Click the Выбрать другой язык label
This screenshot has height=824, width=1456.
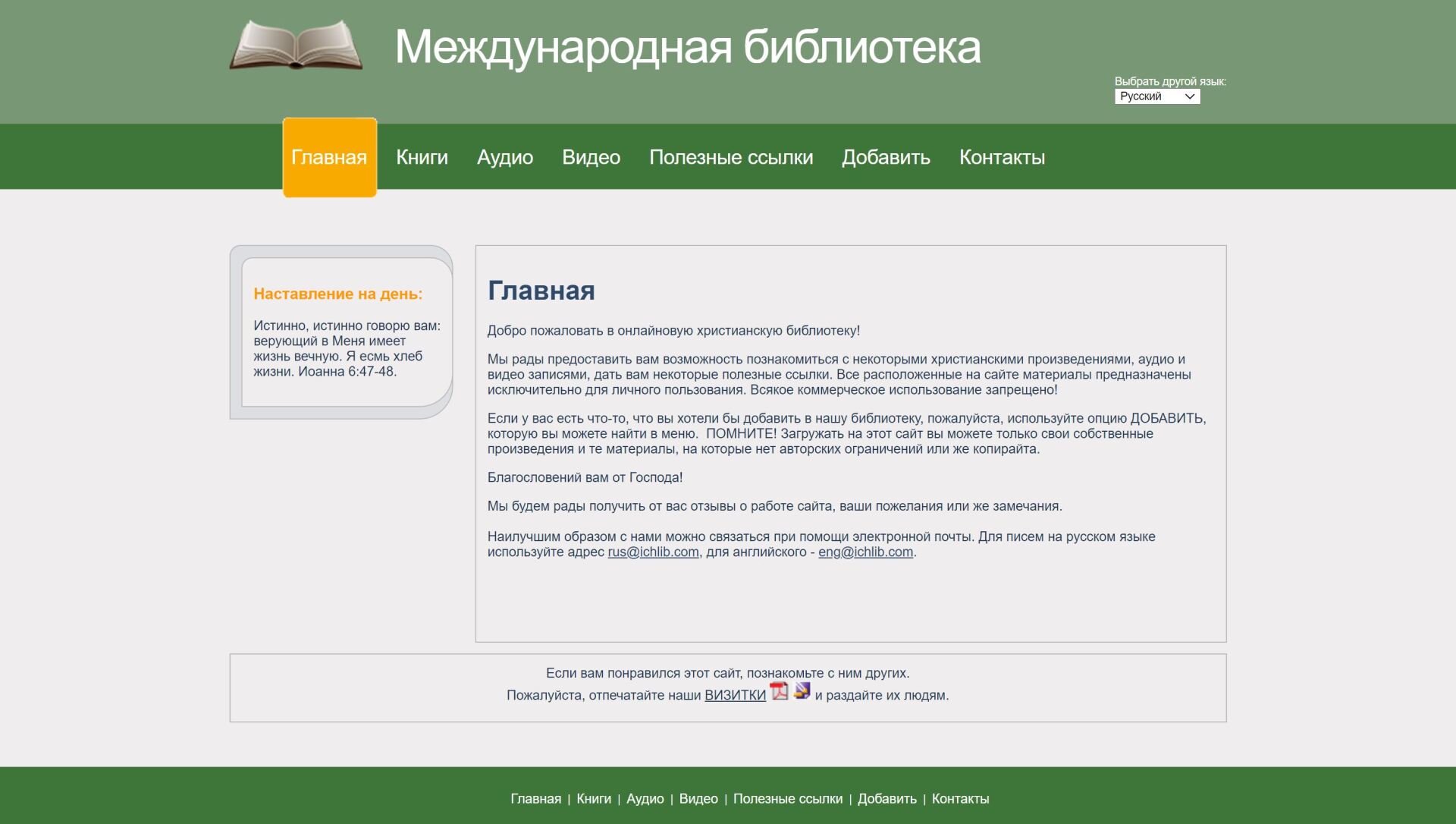pyautogui.click(x=1170, y=81)
